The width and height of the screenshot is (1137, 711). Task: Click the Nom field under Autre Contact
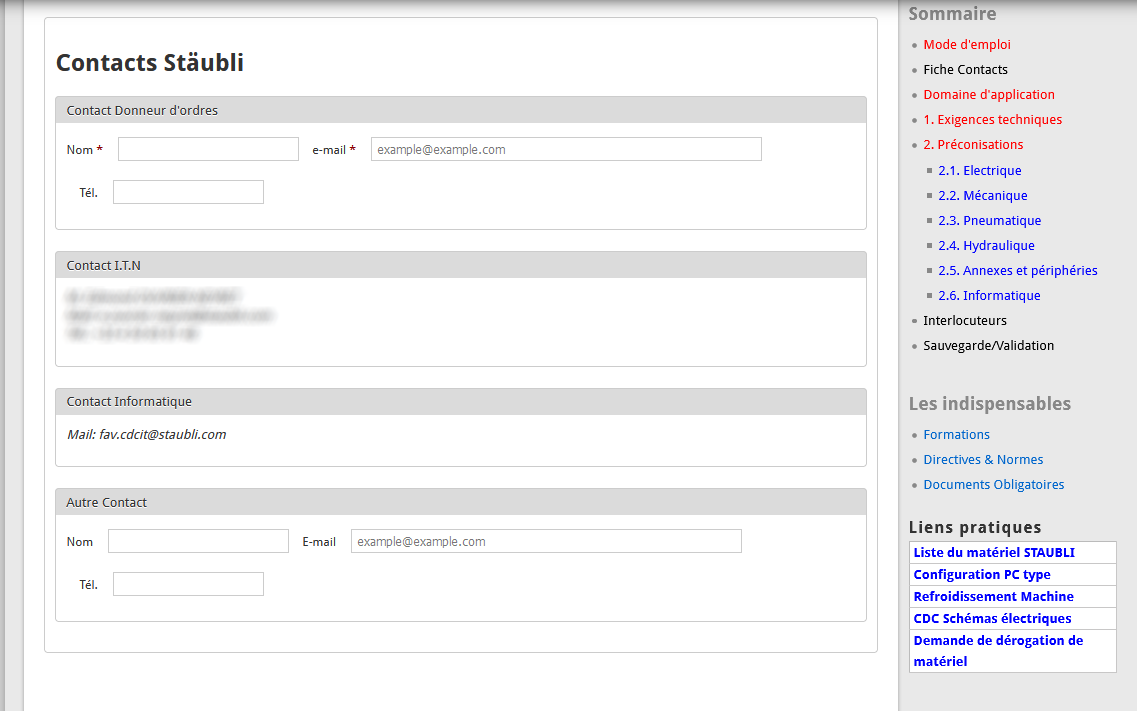pyautogui.click(x=199, y=541)
